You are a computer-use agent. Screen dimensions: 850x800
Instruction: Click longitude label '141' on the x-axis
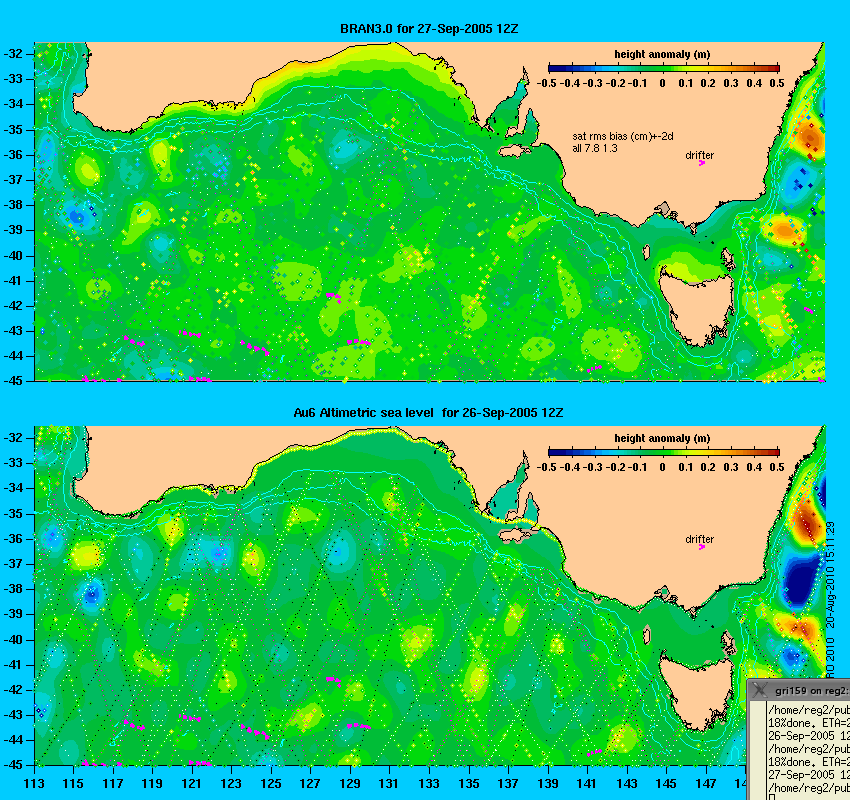[588, 784]
